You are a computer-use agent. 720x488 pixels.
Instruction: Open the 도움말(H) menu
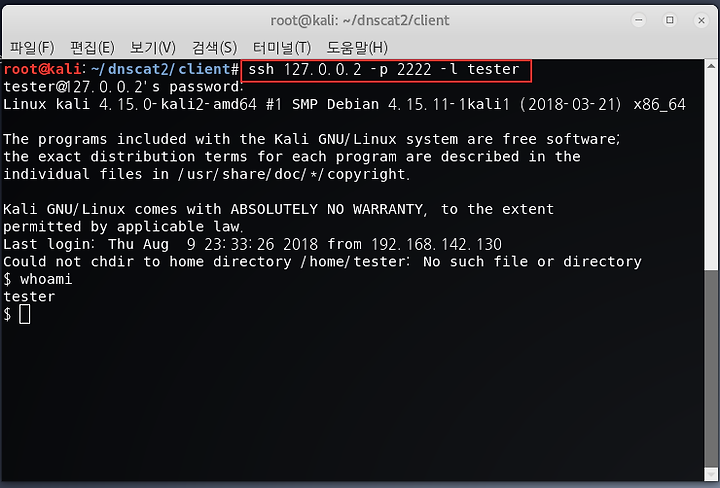click(357, 47)
